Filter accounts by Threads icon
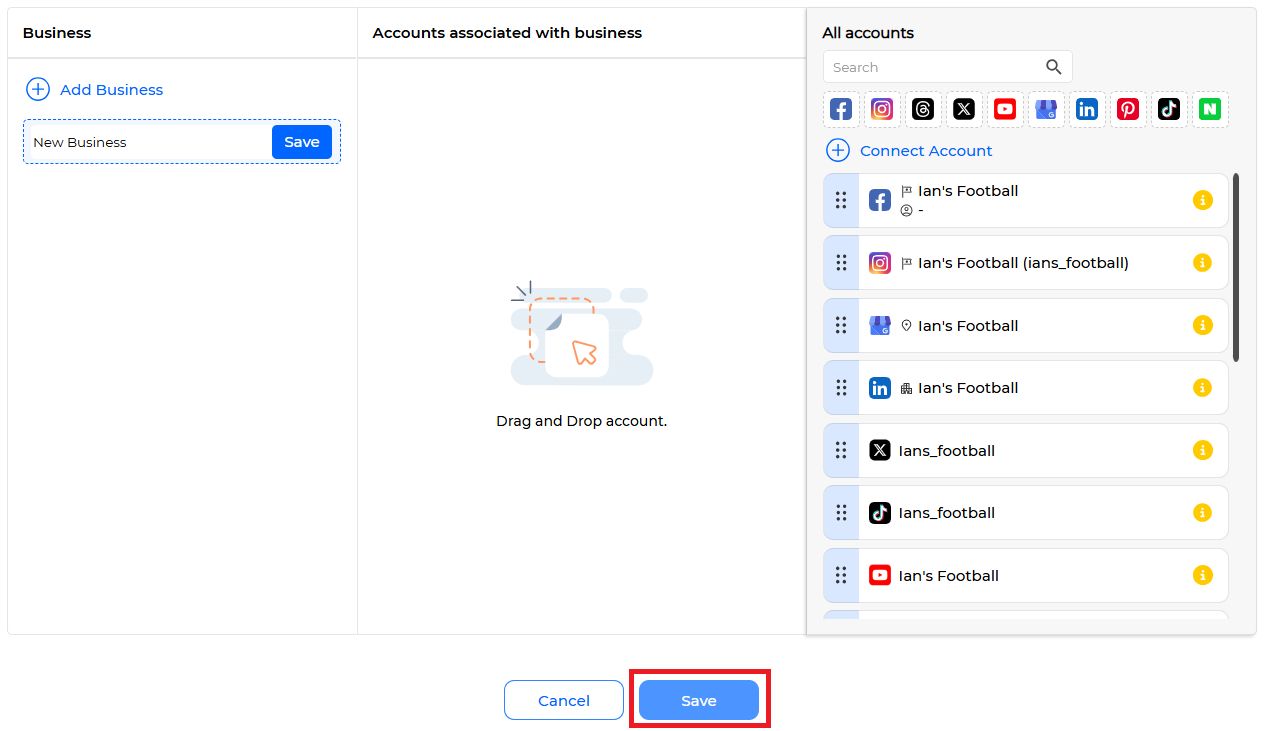Image resolution: width=1268 pixels, height=731 pixels. click(923, 109)
